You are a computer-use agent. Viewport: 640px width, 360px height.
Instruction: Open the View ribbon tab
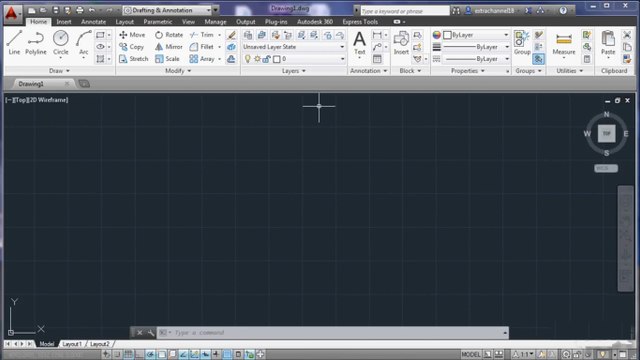[188, 22]
